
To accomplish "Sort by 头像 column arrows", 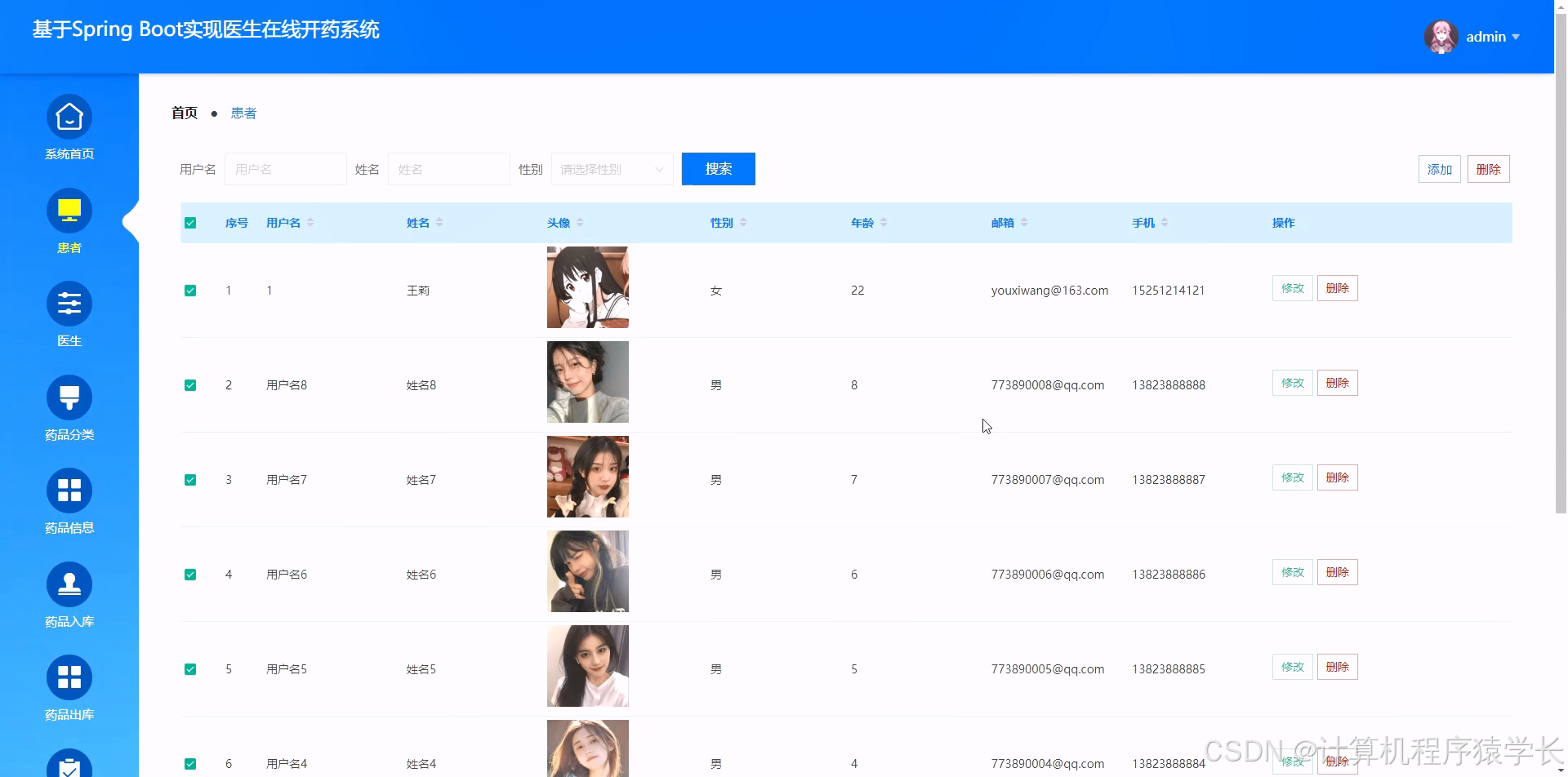I will (x=580, y=223).
